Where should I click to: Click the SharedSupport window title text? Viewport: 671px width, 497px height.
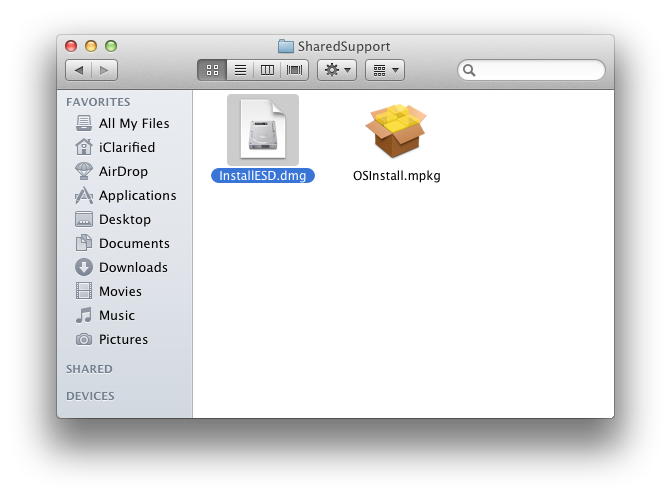[x=344, y=46]
